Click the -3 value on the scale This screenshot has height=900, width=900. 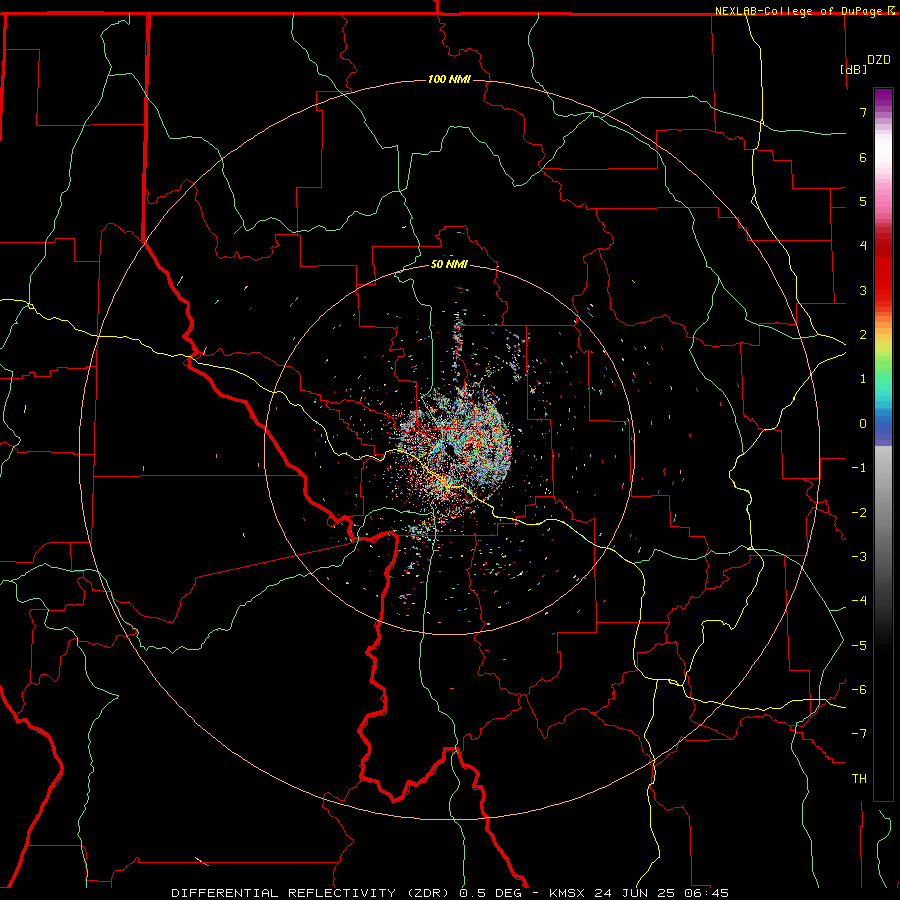point(859,557)
